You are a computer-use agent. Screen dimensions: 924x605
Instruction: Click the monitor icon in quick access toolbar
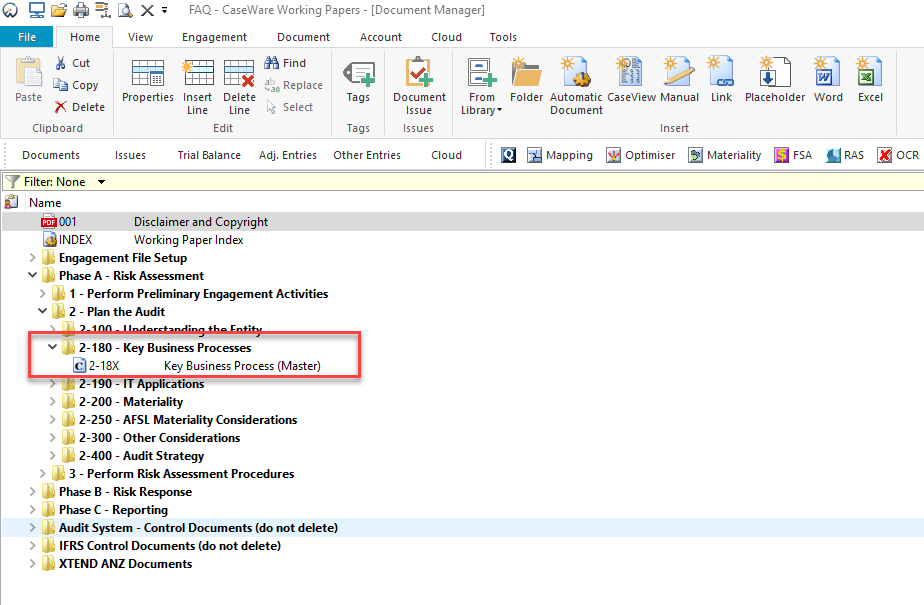pos(37,10)
